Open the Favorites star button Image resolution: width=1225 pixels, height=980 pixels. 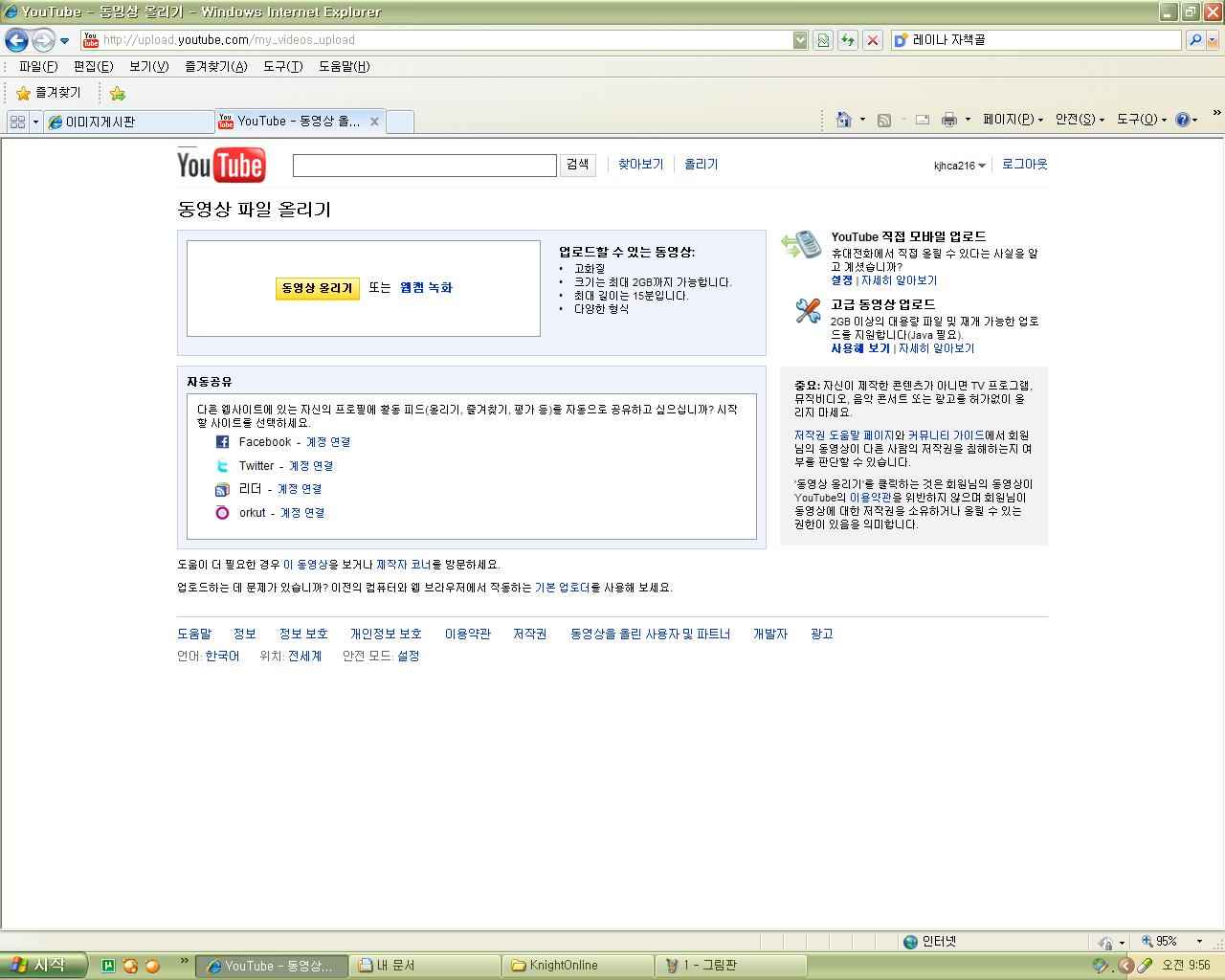click(x=49, y=93)
